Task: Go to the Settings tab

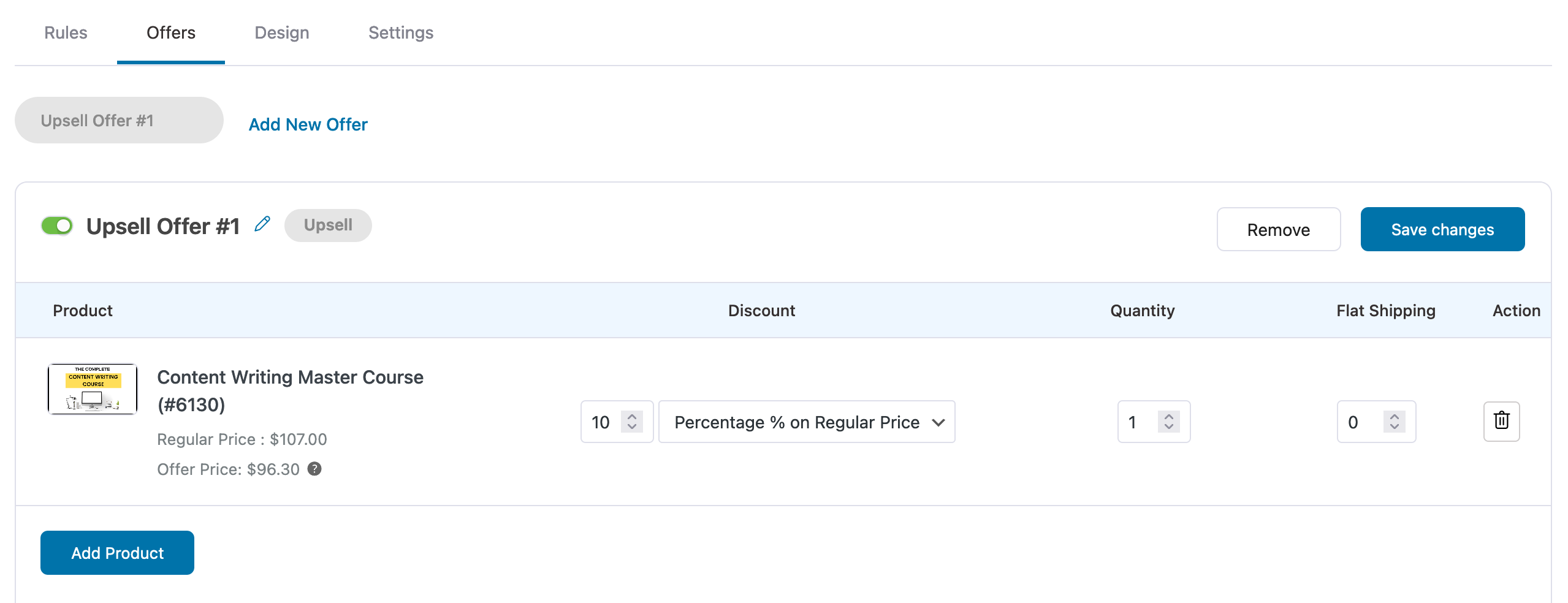Action: coord(400,32)
